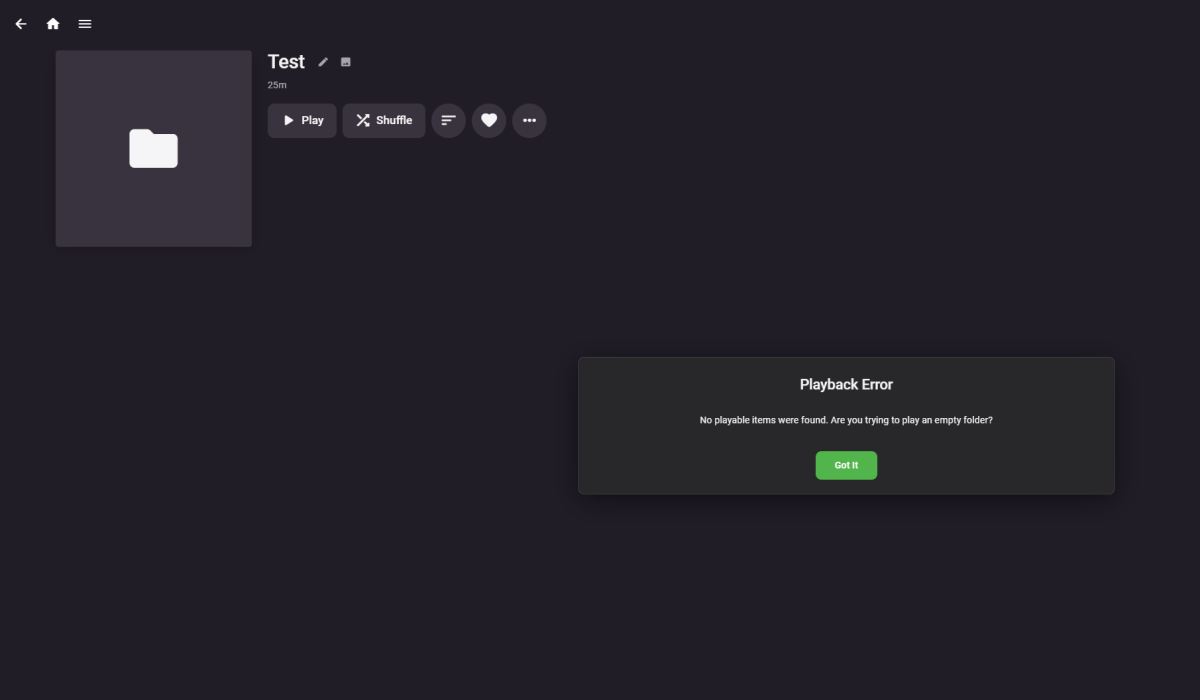Dismiss the error by clicking Got It

point(846,465)
